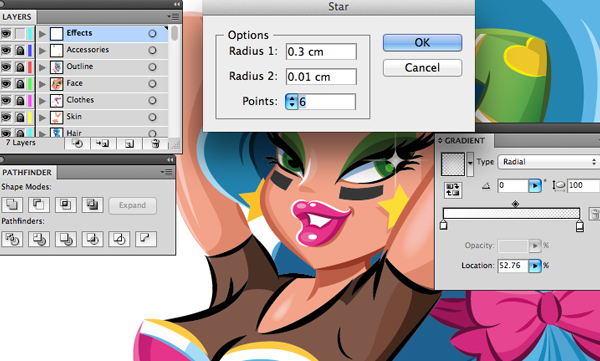Click the Unite shape mode icon

(12, 205)
